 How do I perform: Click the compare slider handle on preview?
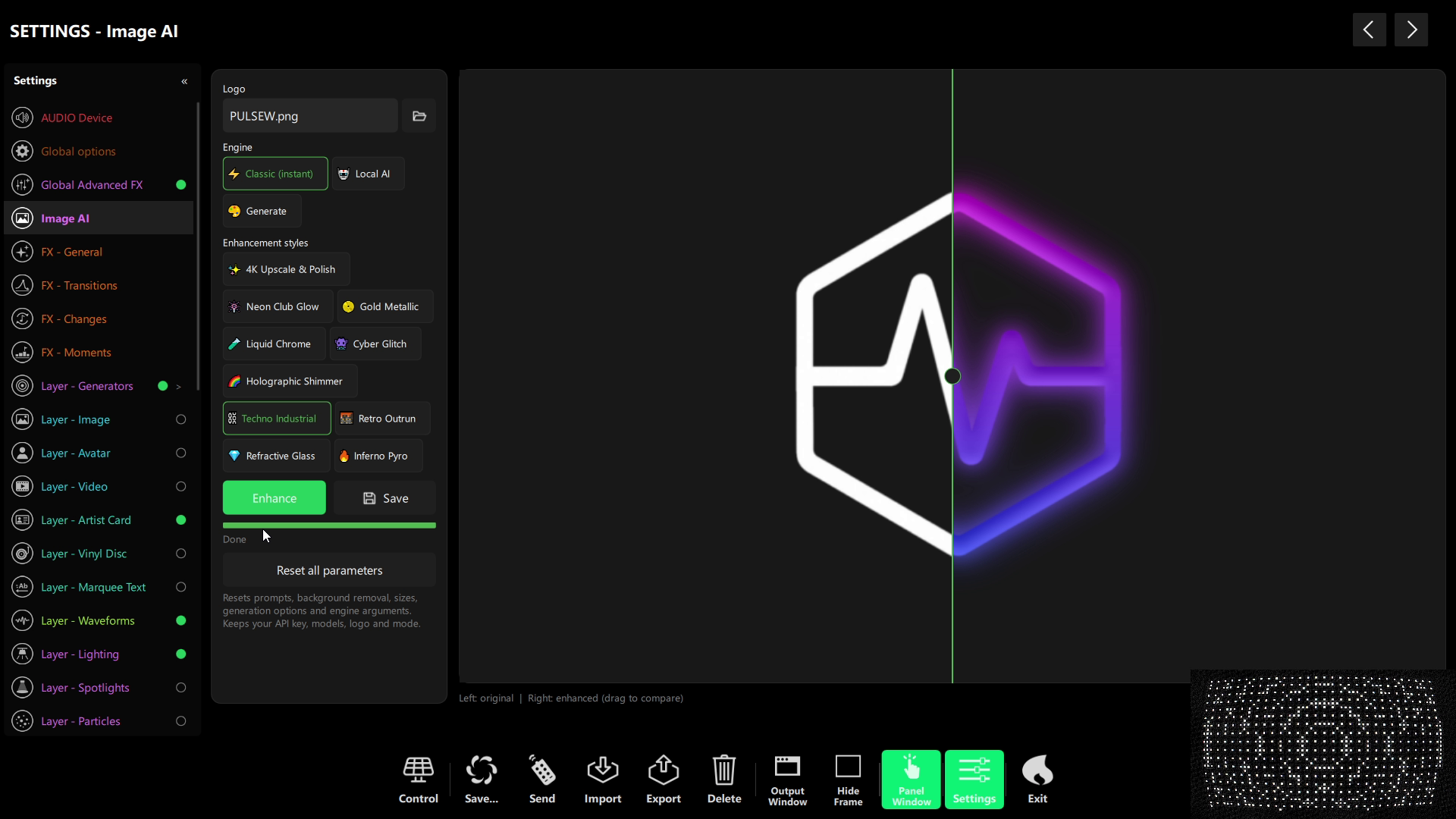(x=952, y=376)
